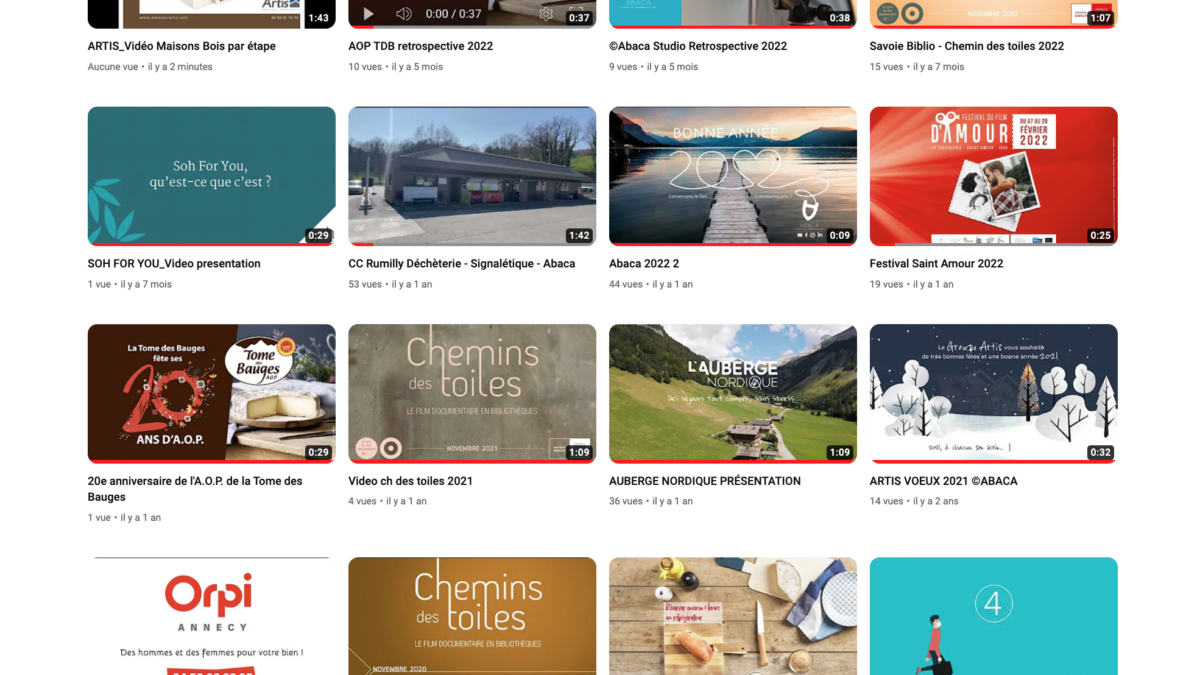Click the cutting board food thumbnail
The image size is (1200, 675).
click(733, 616)
